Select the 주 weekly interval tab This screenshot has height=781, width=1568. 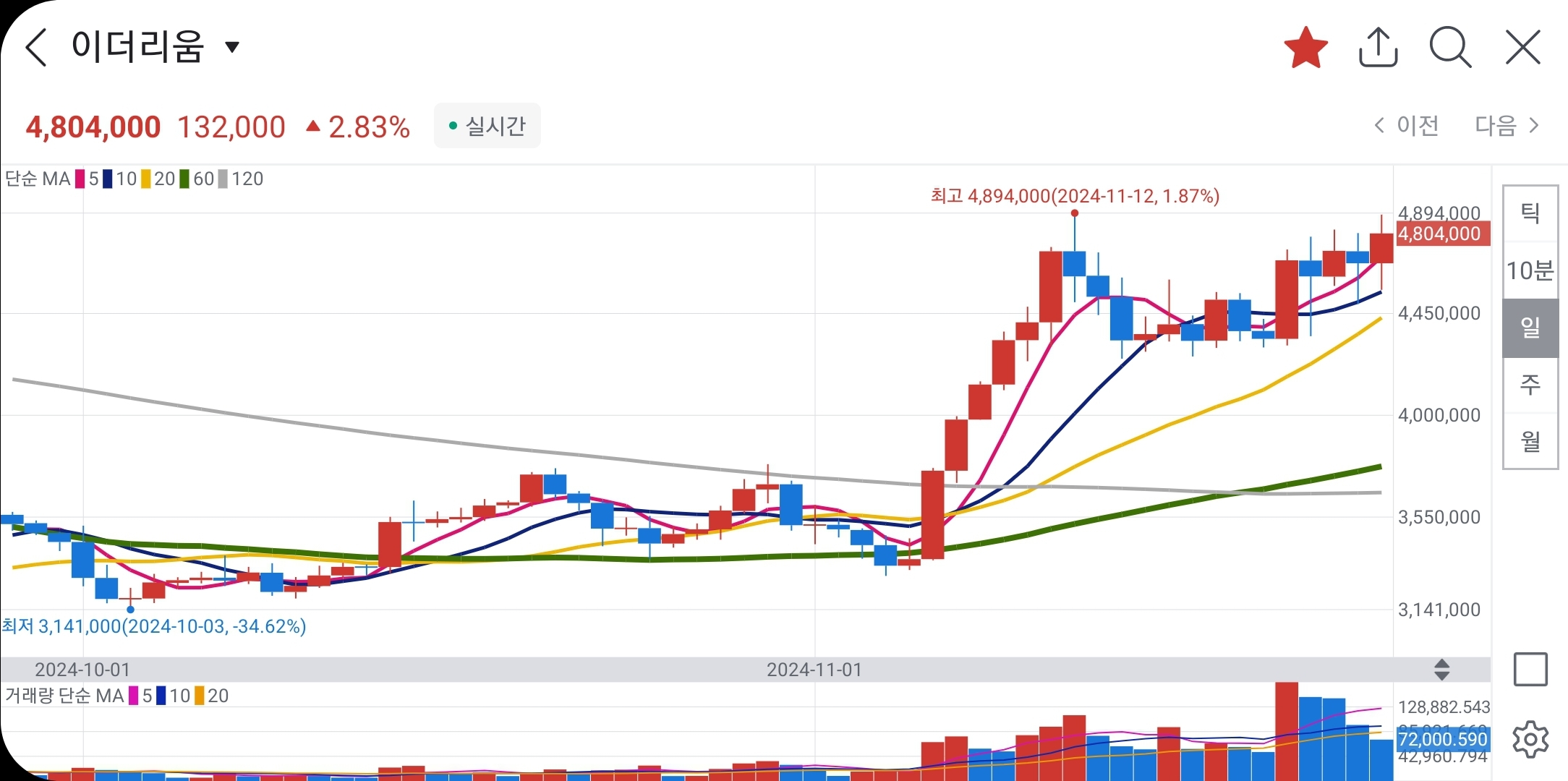[1530, 384]
